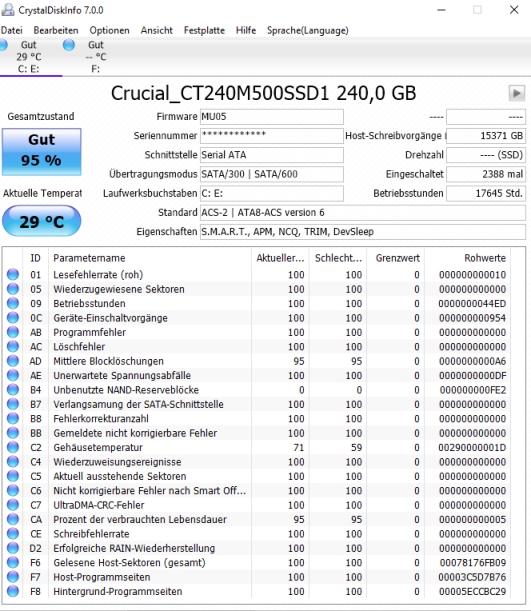Click status icon for Gemeldete nicht korrigierbare Fehler
The height and width of the screenshot is (611, 531).
[x=13, y=433]
